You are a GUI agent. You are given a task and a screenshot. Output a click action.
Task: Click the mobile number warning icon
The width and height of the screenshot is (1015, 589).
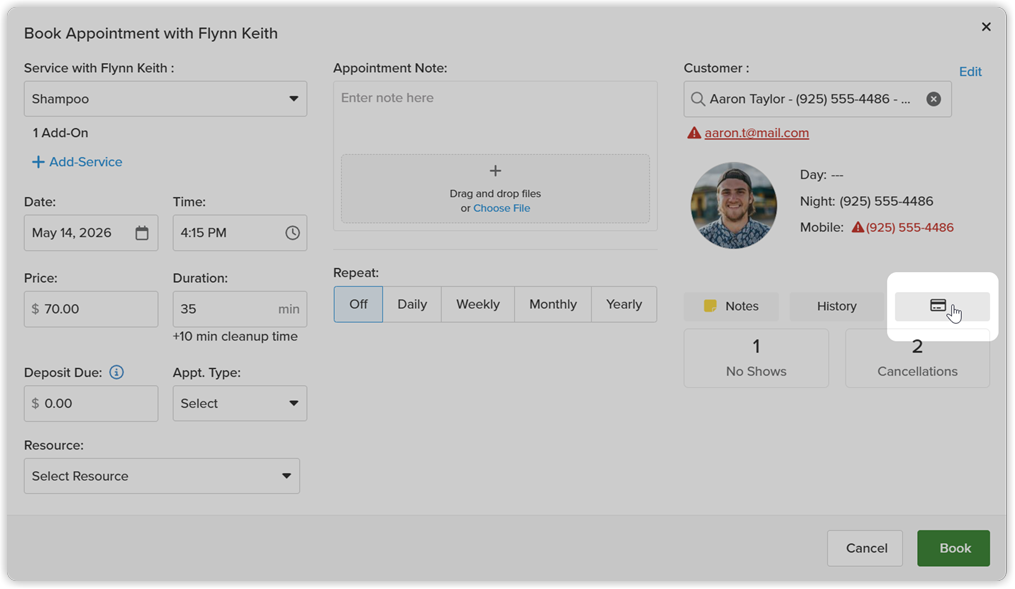858,227
